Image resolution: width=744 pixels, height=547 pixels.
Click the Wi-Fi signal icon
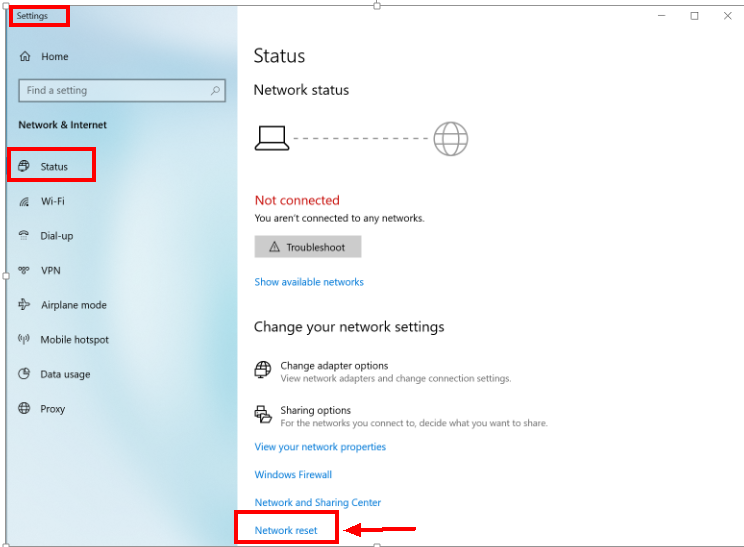click(25, 201)
